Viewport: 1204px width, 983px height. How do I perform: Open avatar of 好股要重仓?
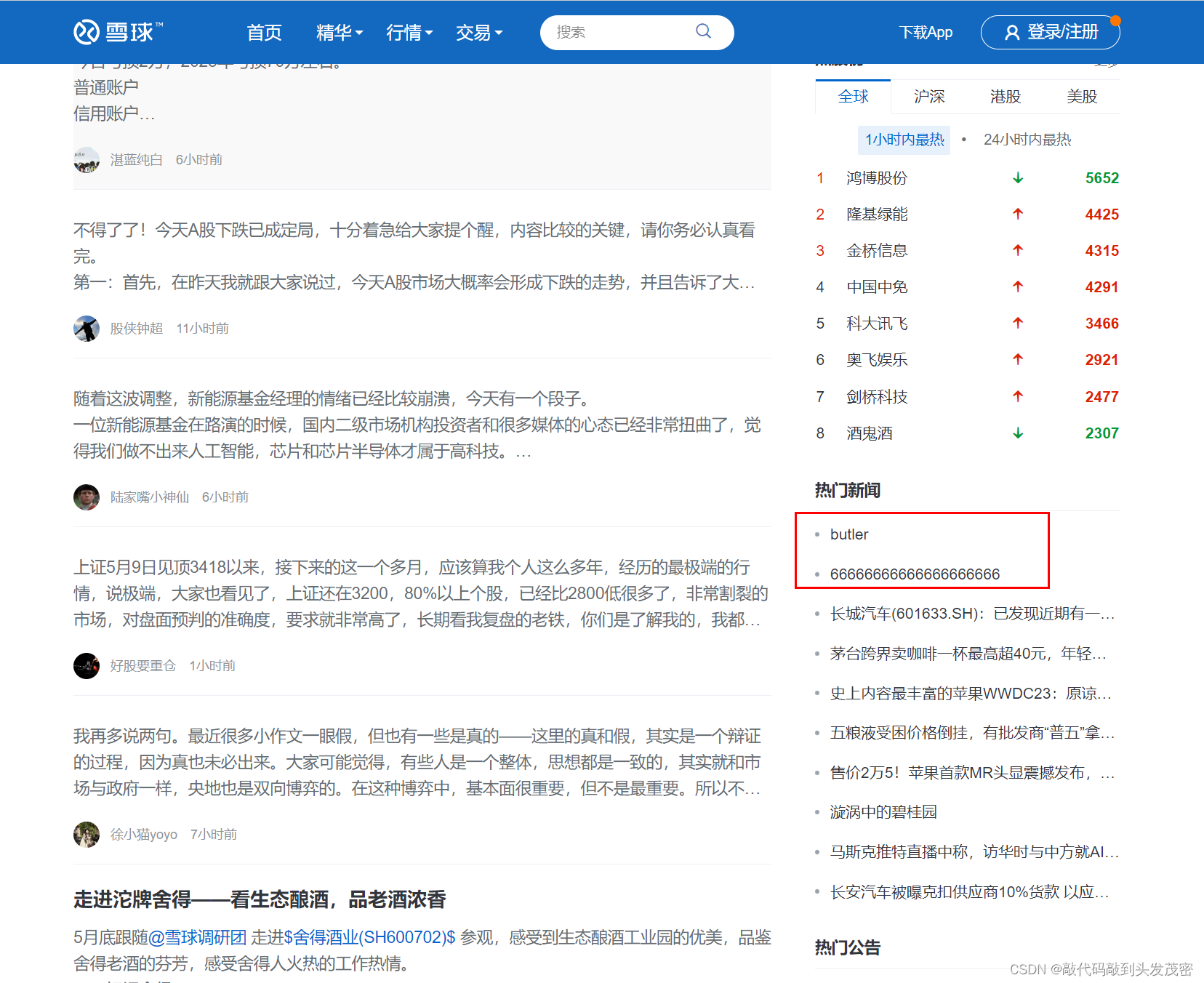87,666
